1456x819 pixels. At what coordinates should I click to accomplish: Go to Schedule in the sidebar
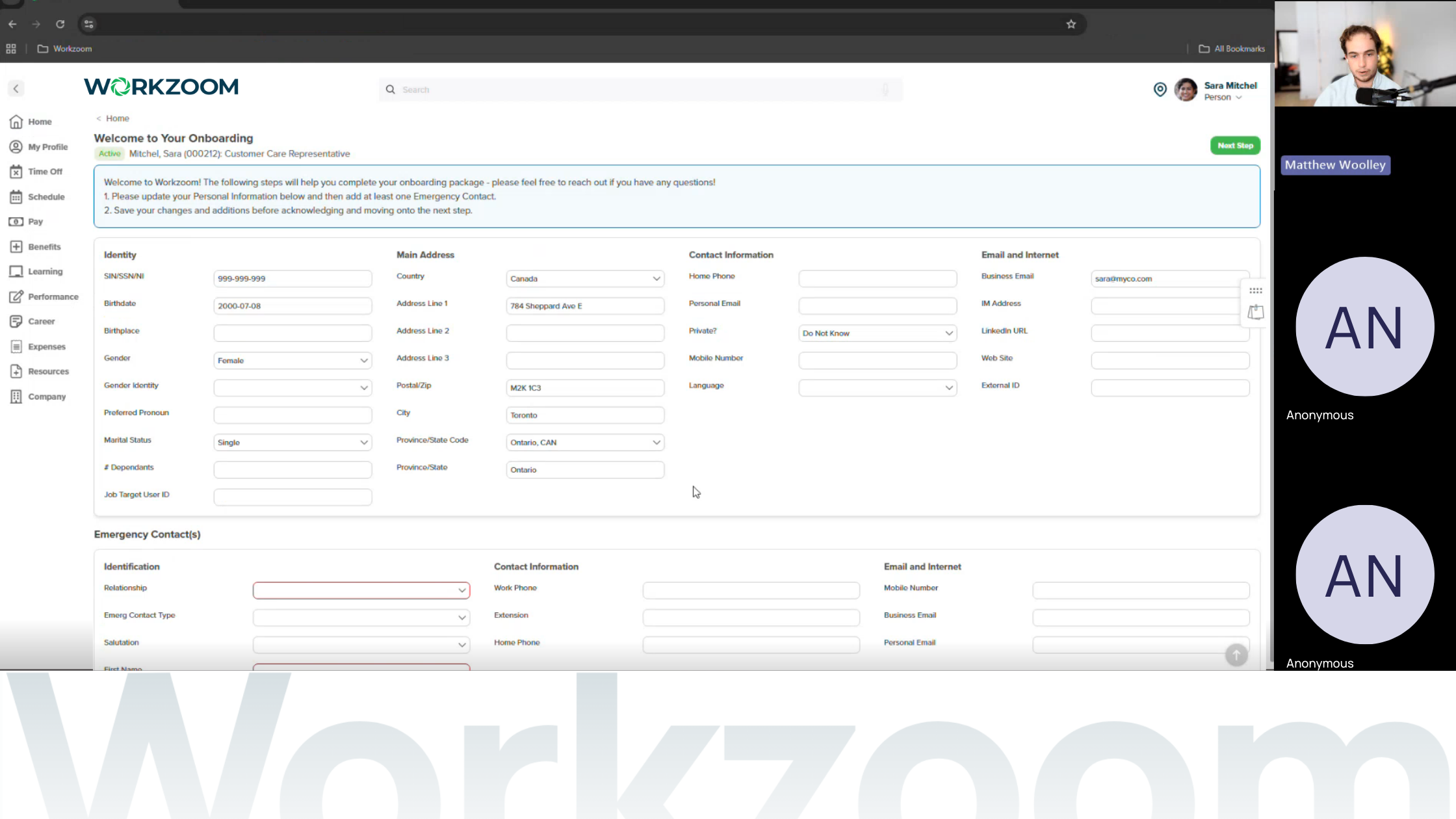pyautogui.click(x=45, y=197)
